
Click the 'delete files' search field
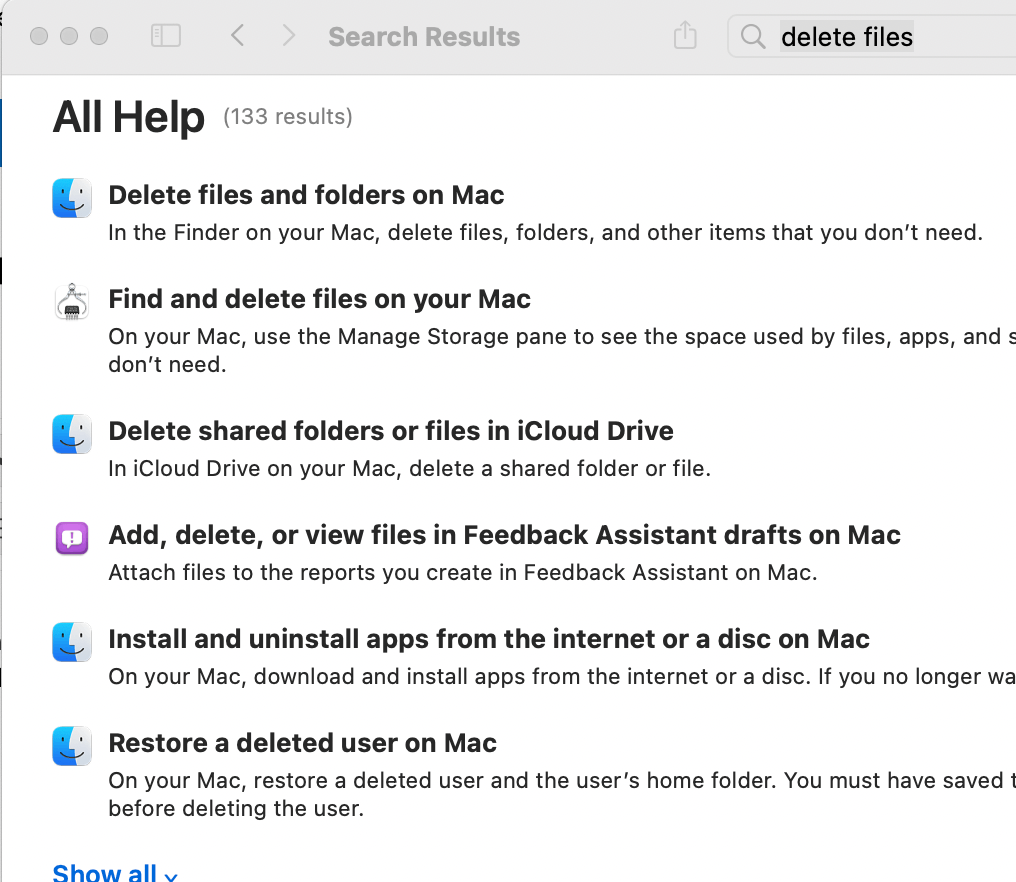point(872,36)
